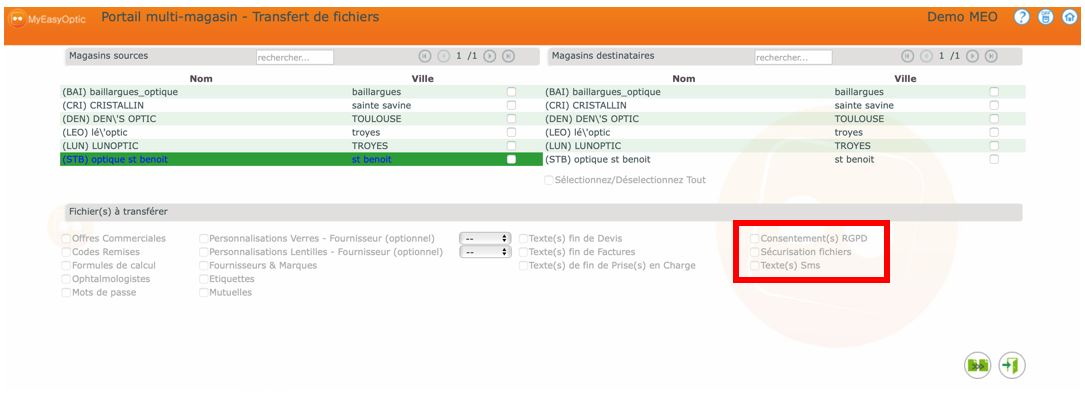Go to next page of Magasins destinataires
This screenshot has width=1085, height=397.
click(x=973, y=56)
